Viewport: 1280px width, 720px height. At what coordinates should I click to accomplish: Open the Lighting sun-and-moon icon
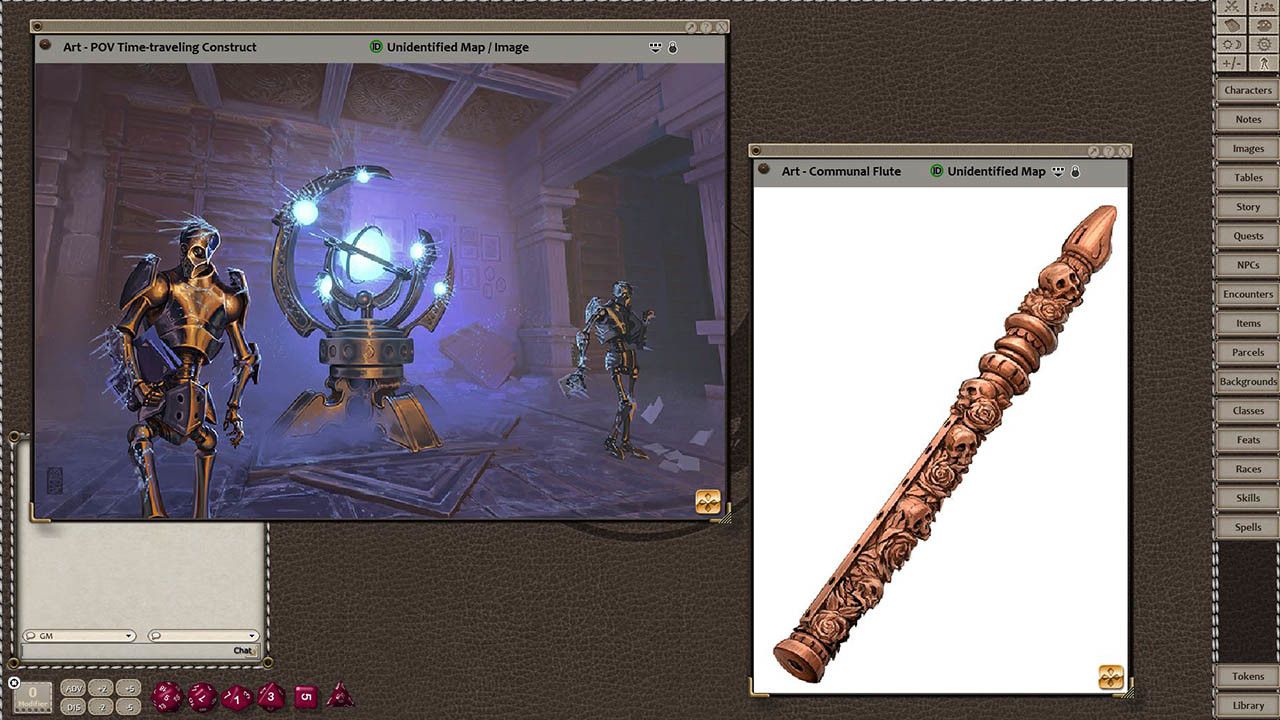1232,43
